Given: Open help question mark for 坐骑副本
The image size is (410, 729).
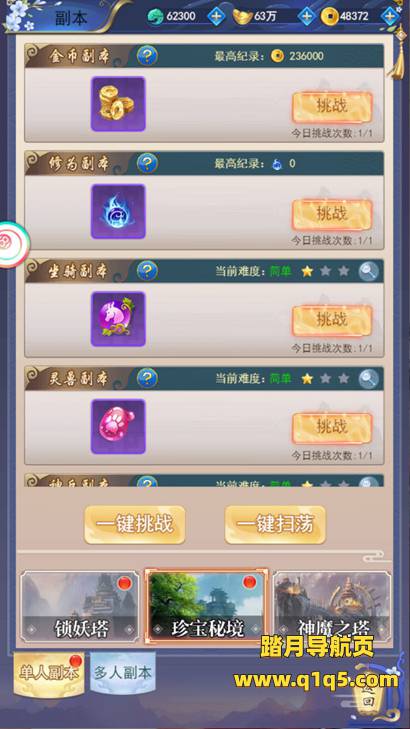Looking at the screenshot, I should coord(147,271).
